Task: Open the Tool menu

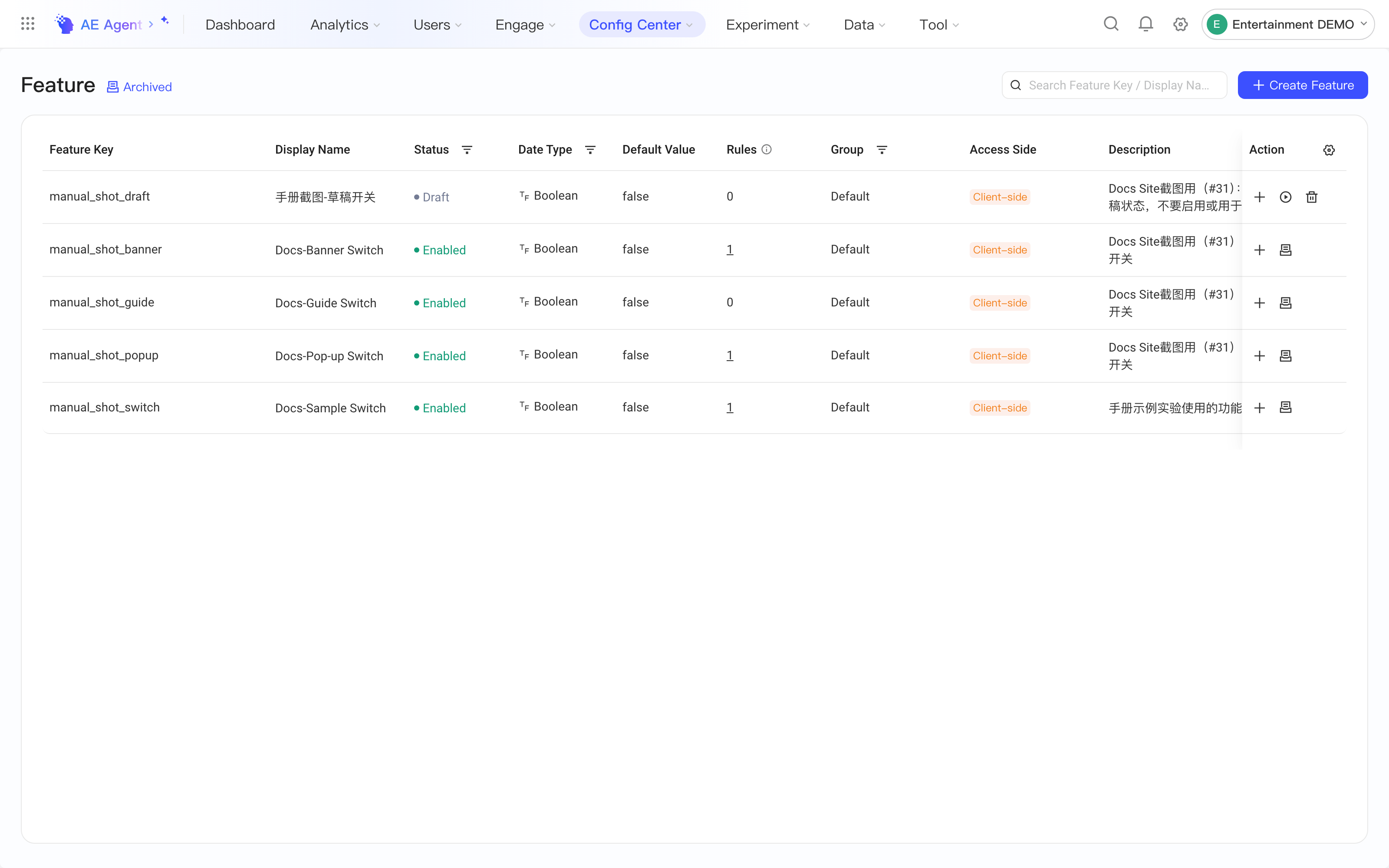Action: (939, 25)
